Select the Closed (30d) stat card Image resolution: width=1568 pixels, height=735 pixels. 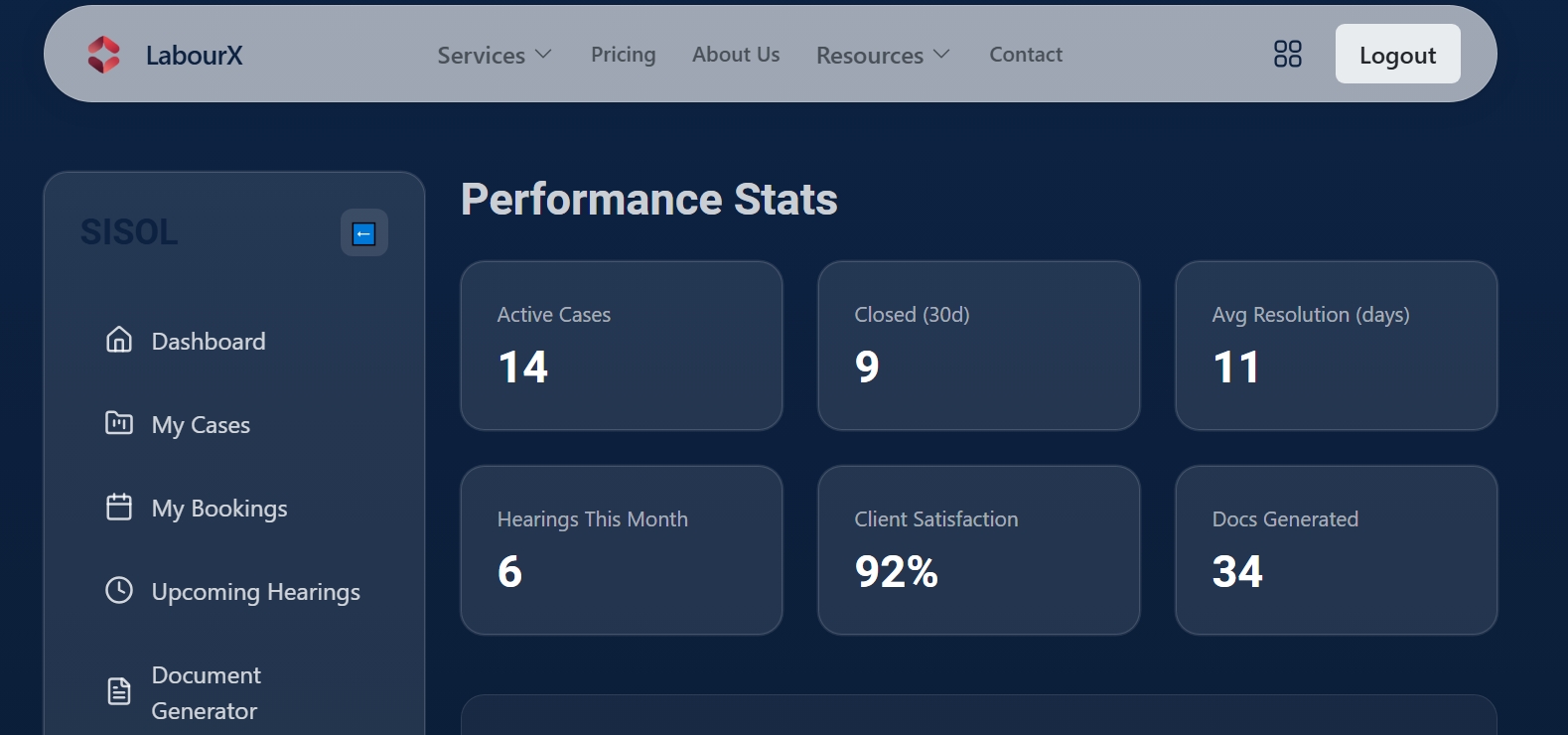[979, 346]
